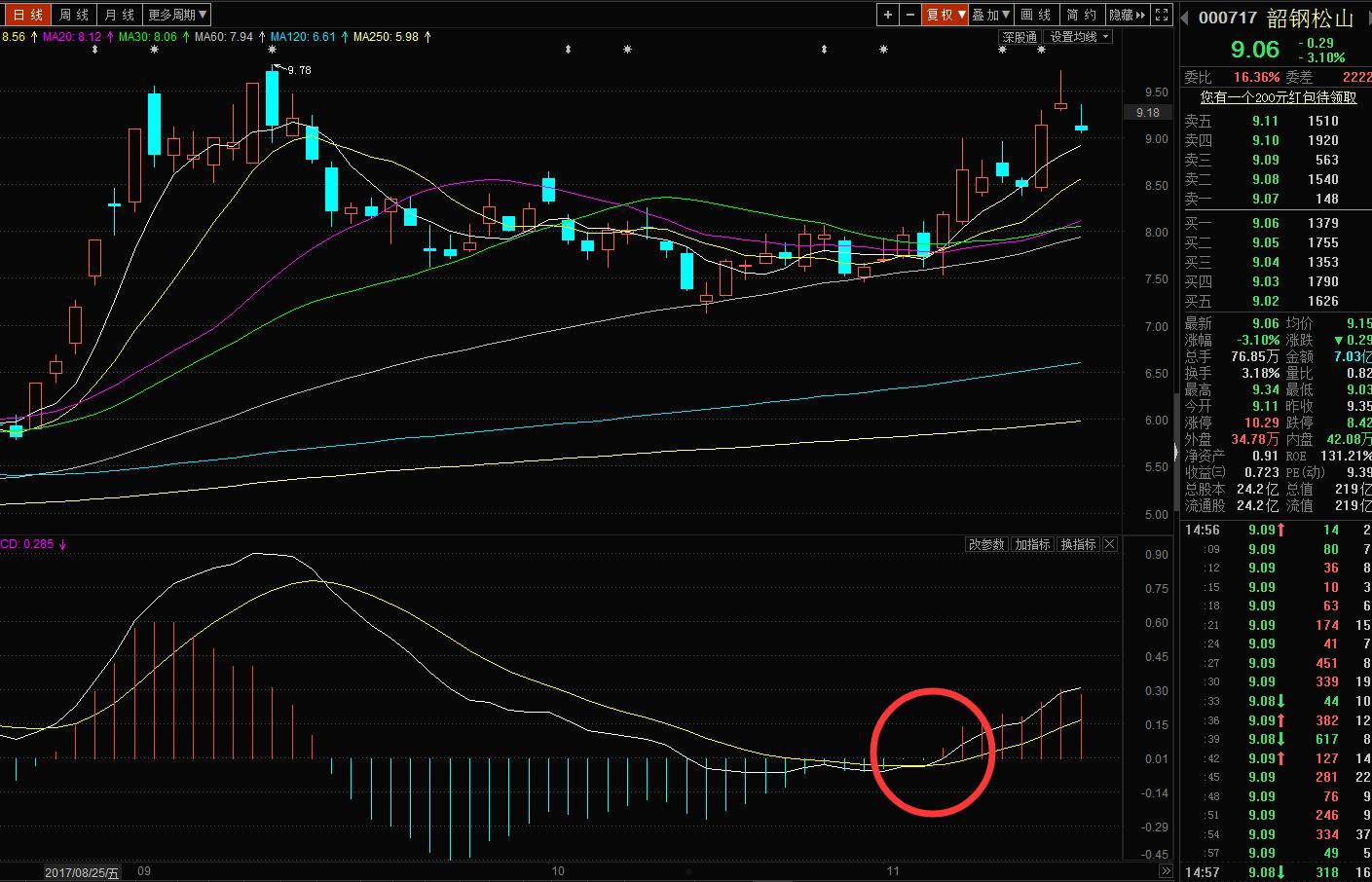Activate 画线 drawing tools
The width and height of the screenshot is (1372, 882).
[x=1036, y=15]
